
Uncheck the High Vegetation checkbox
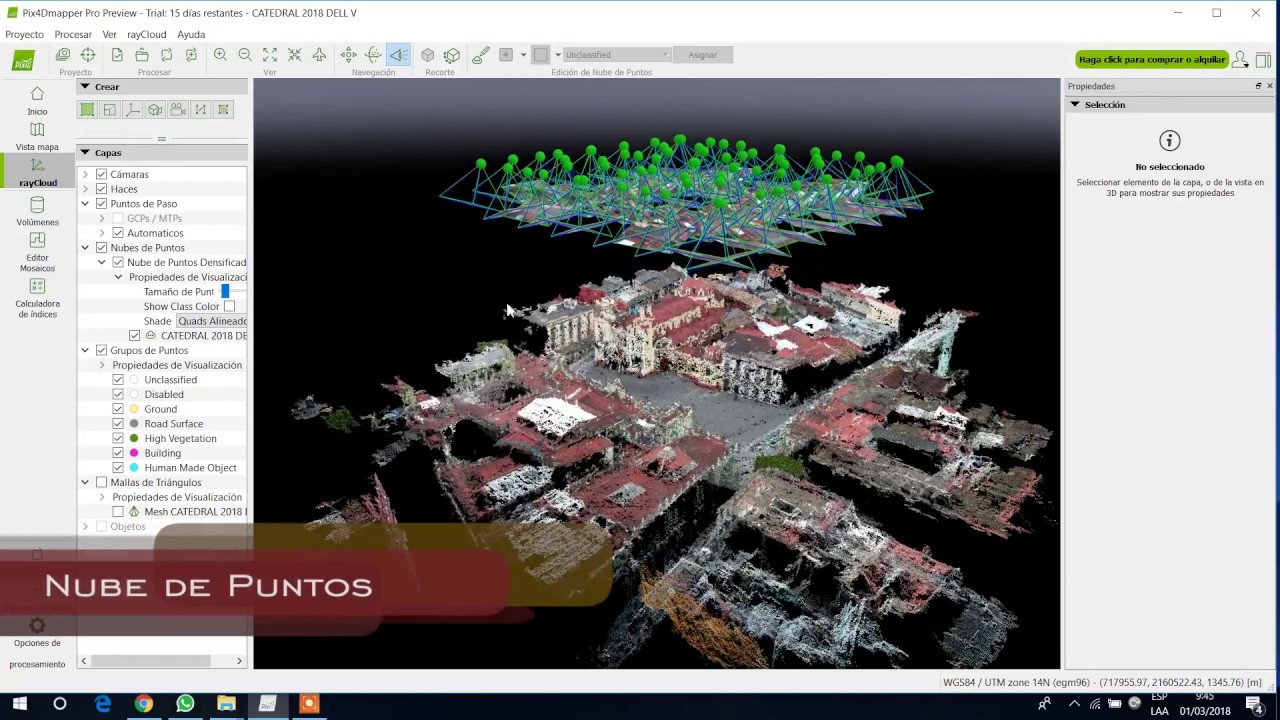[x=118, y=438]
